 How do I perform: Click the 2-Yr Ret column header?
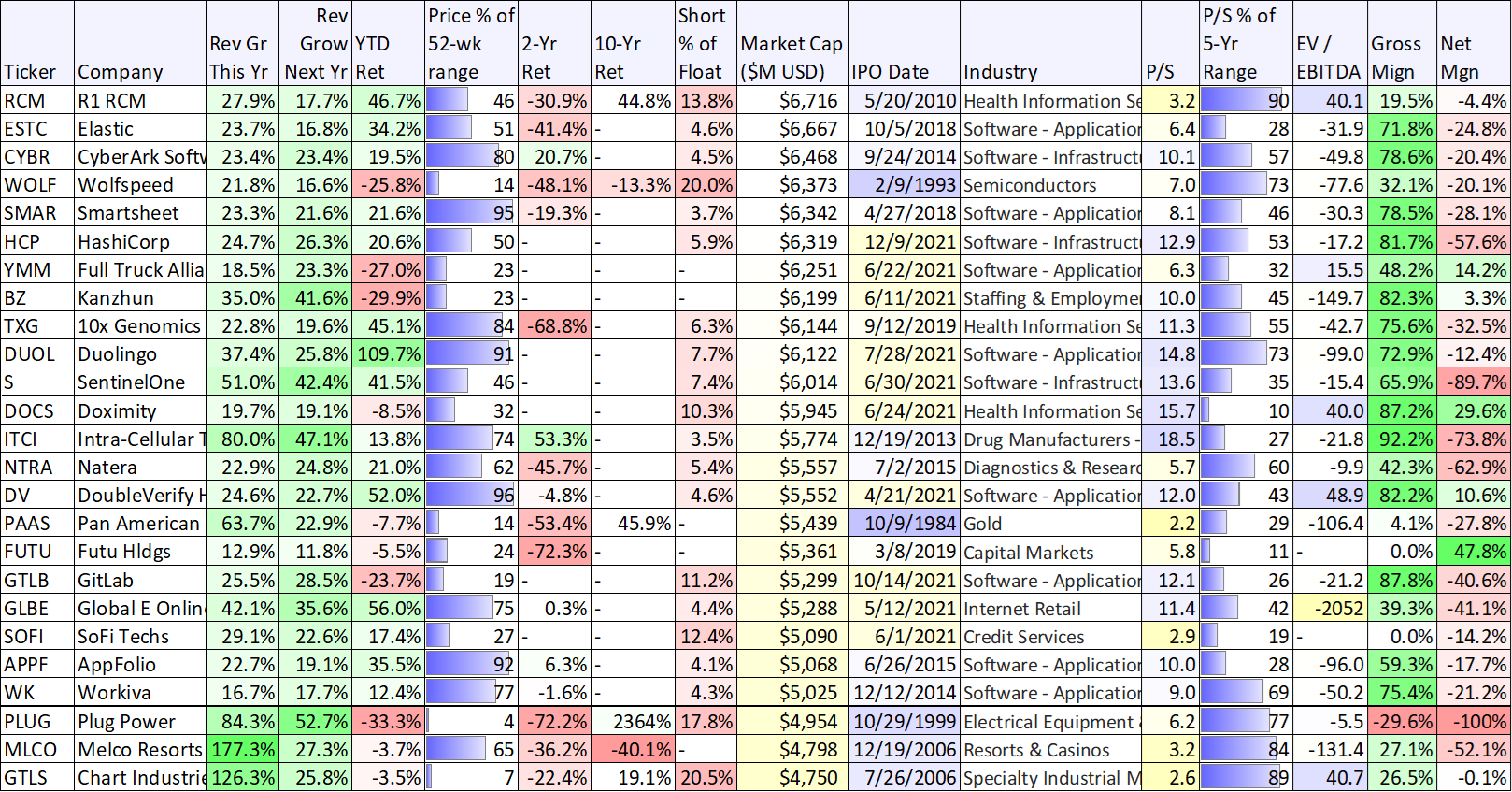(554, 44)
